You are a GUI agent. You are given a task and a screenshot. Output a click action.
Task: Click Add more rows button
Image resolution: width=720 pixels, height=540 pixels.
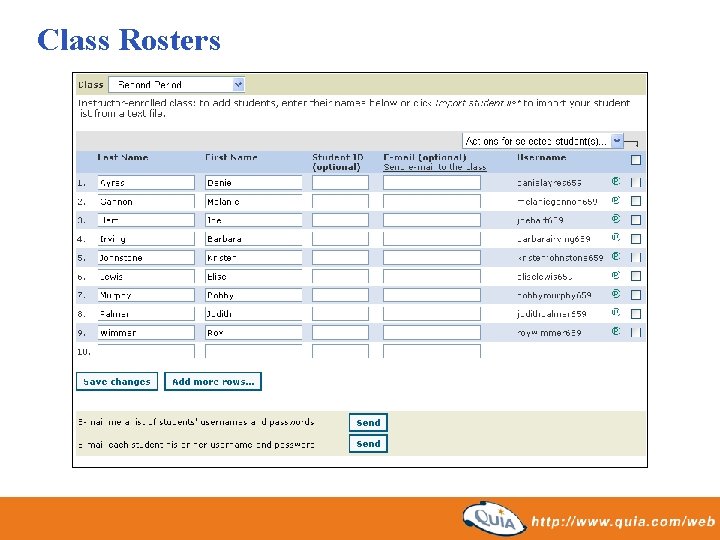pyautogui.click(x=213, y=382)
